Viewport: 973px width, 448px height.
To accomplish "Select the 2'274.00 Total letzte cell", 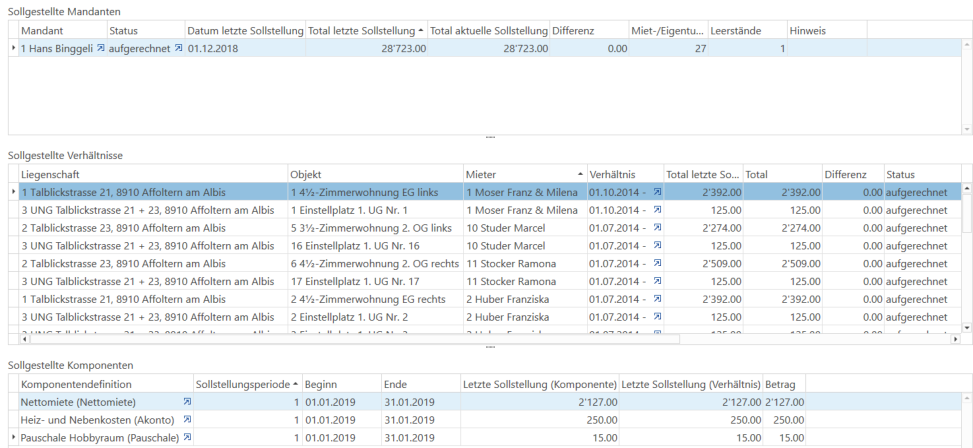I will (703, 228).
